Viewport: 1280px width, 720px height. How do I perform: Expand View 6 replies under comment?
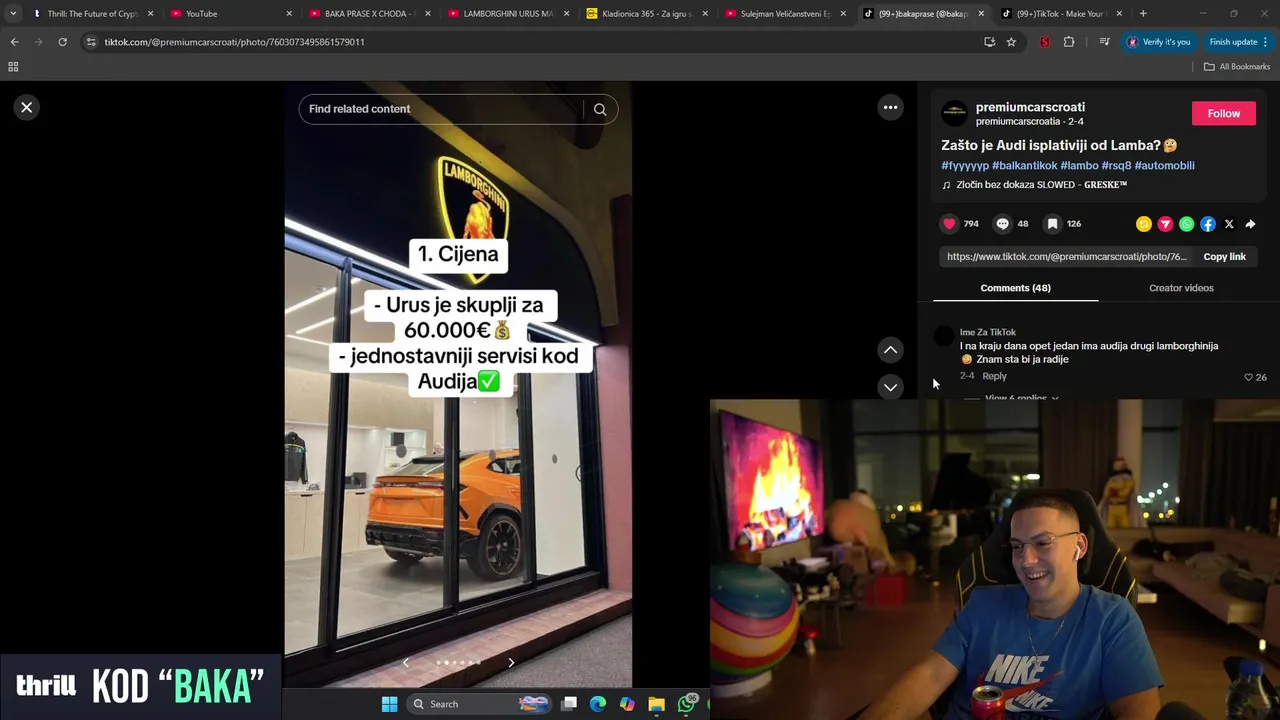pyautogui.click(x=1021, y=398)
